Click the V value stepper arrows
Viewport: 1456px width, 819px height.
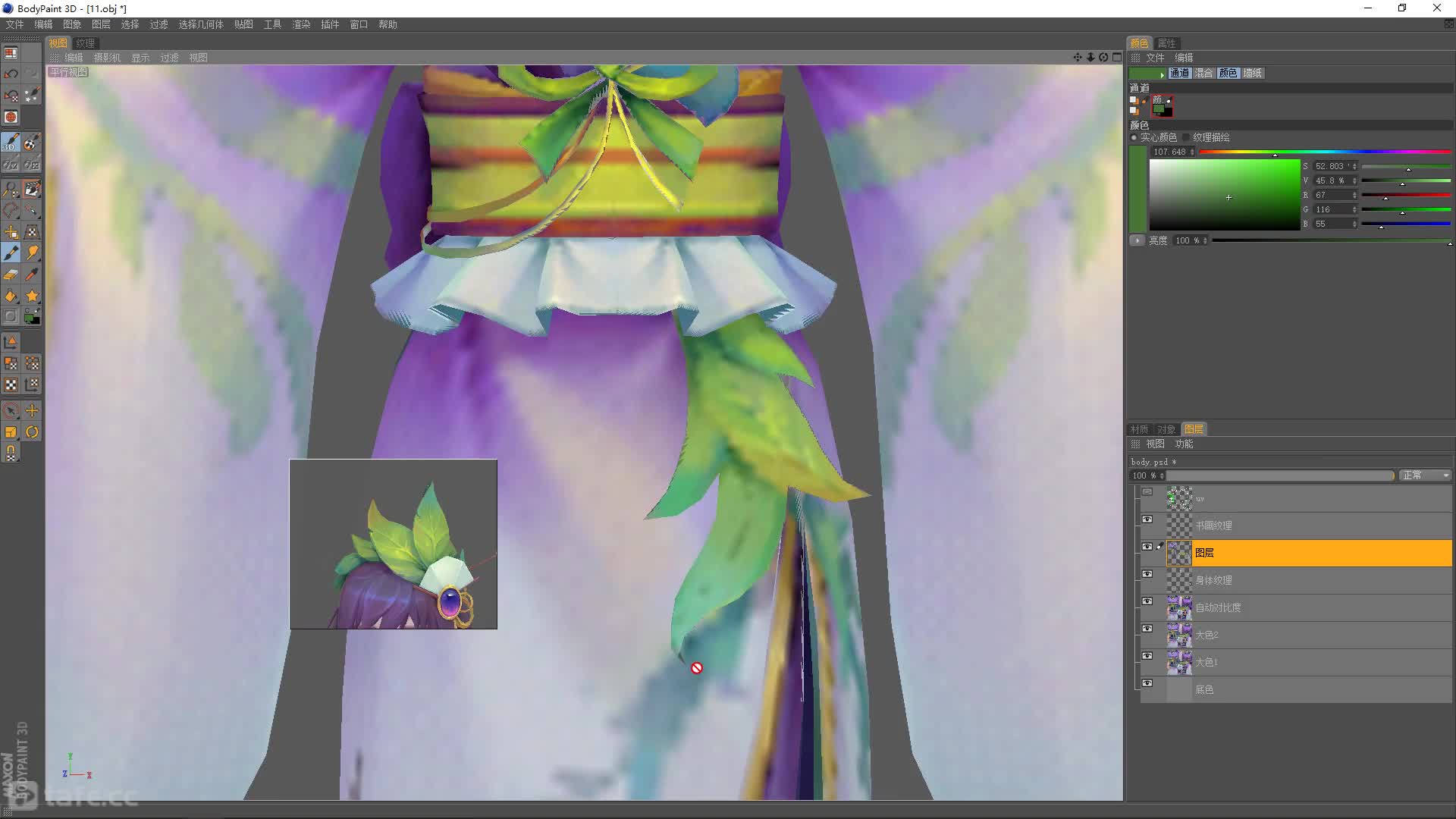click(x=1354, y=180)
